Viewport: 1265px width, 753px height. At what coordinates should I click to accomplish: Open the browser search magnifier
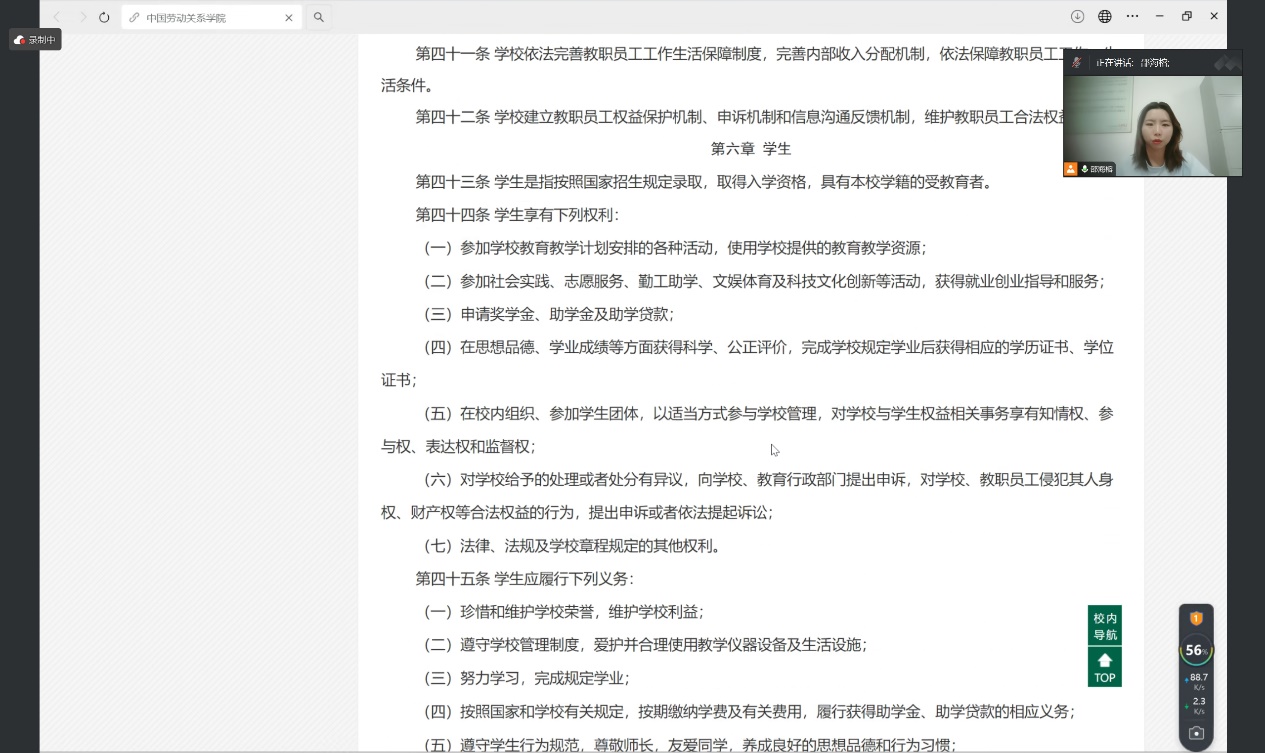319,17
